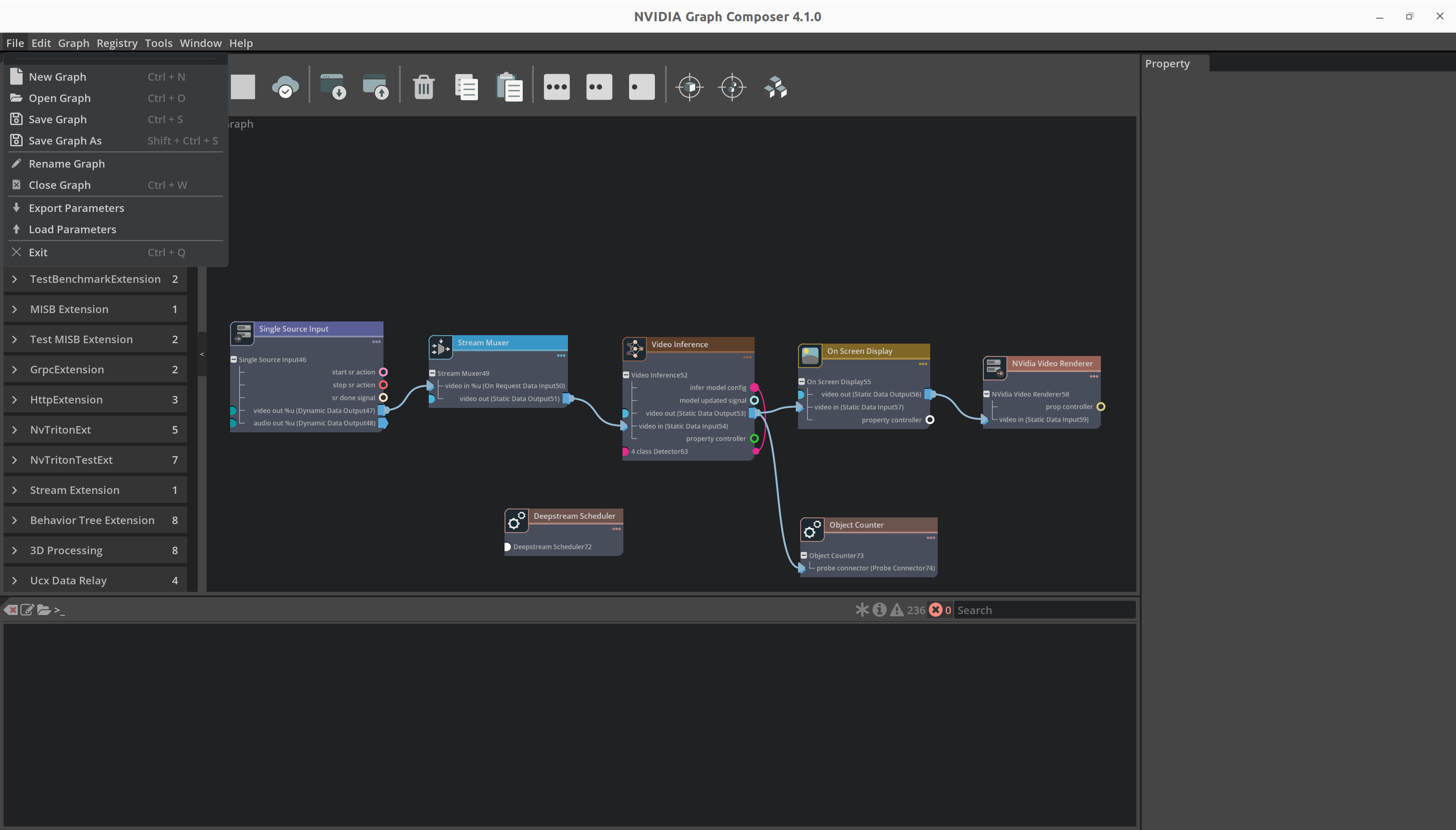The image size is (1456, 830).
Task: Click the Video Inference node icon
Action: point(634,349)
